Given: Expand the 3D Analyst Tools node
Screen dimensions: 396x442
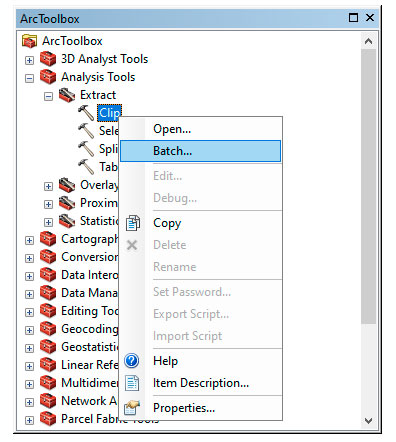Looking at the screenshot, I should tap(29, 60).
